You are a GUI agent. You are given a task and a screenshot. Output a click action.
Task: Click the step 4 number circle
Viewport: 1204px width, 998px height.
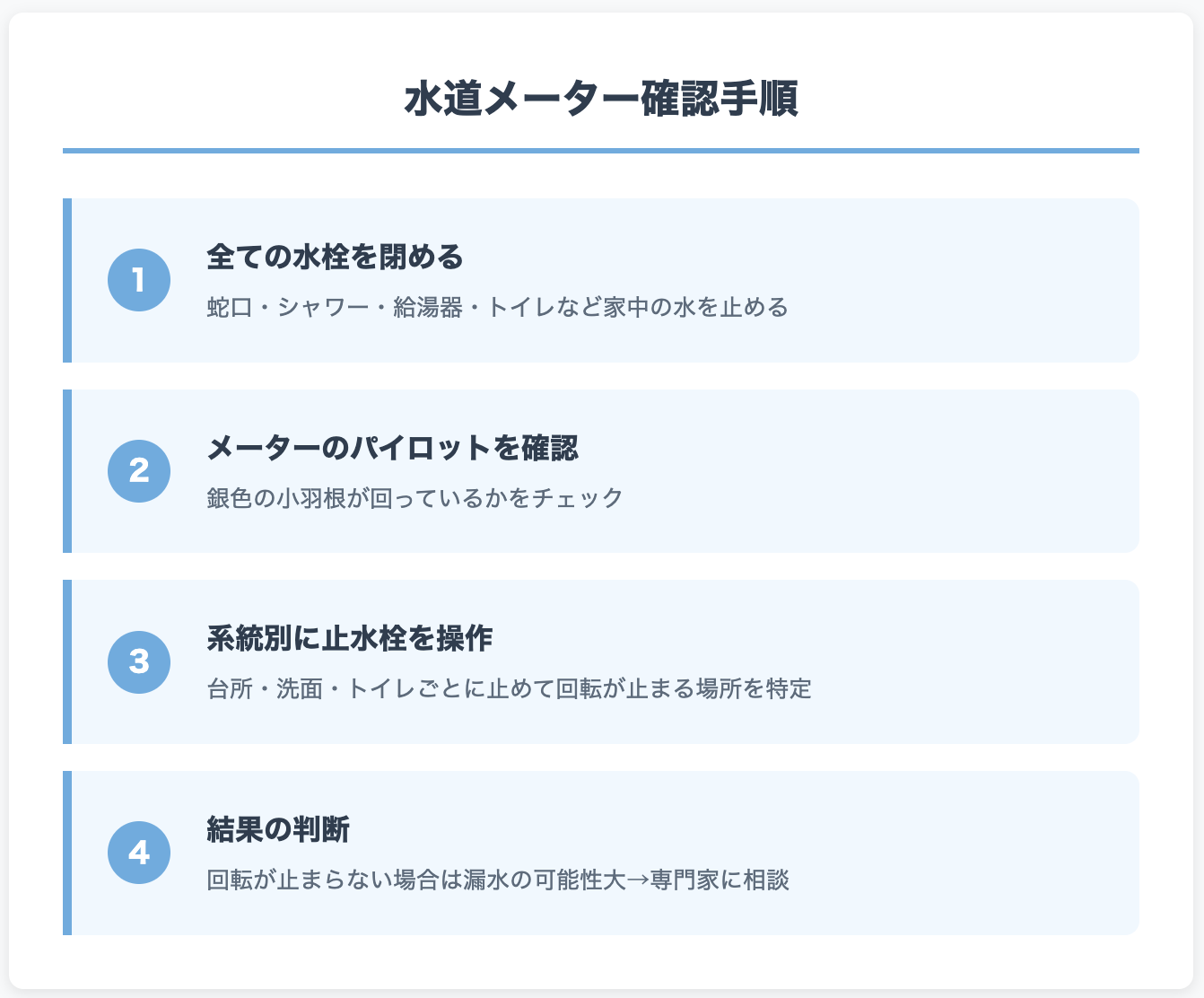point(139,853)
